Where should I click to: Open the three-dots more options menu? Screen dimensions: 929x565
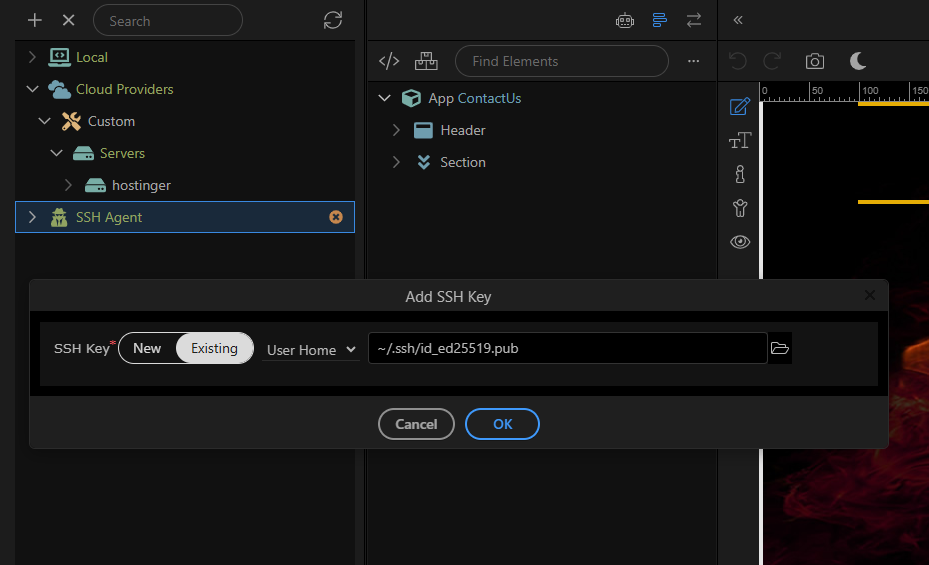pyautogui.click(x=694, y=61)
